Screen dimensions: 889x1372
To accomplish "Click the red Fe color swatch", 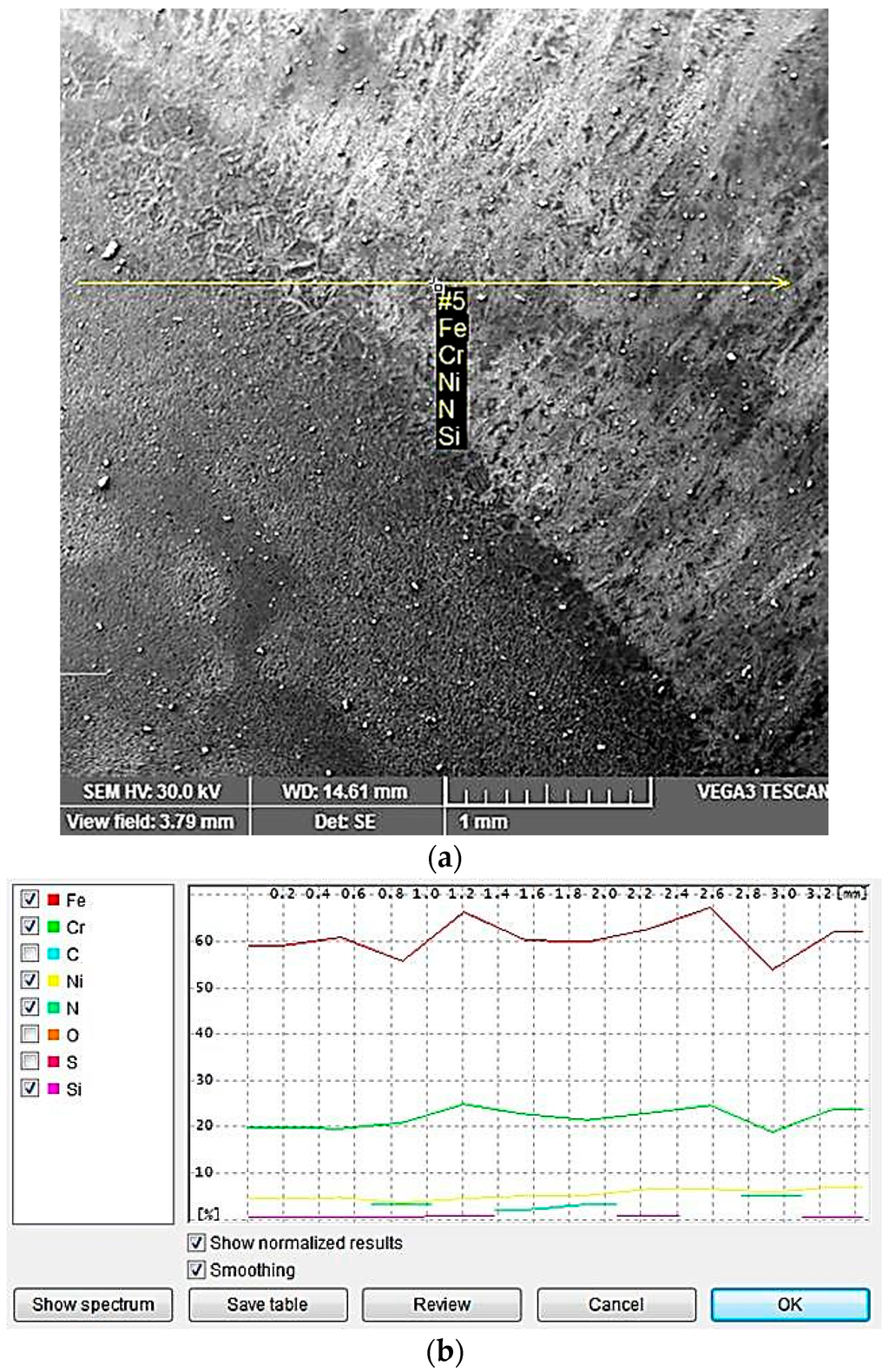I will pos(54,900).
